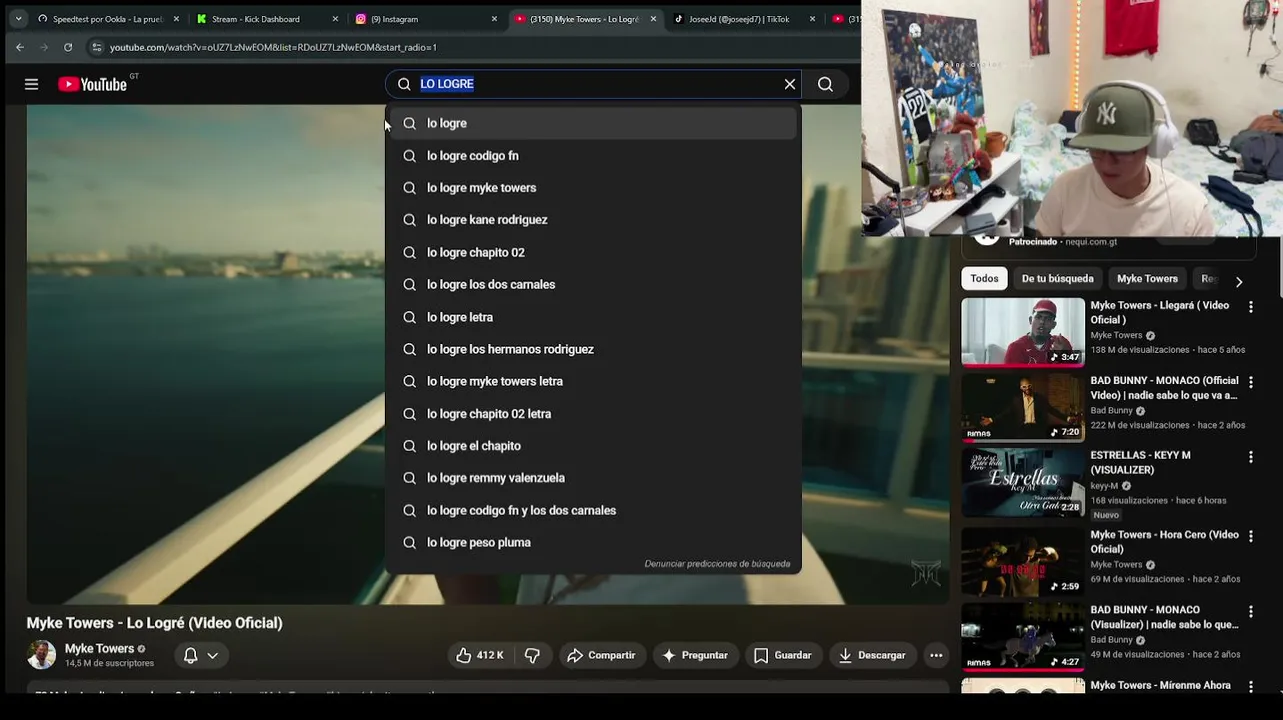
Task: Select the 'Myke Towers' filter chip
Action: (x=1147, y=279)
